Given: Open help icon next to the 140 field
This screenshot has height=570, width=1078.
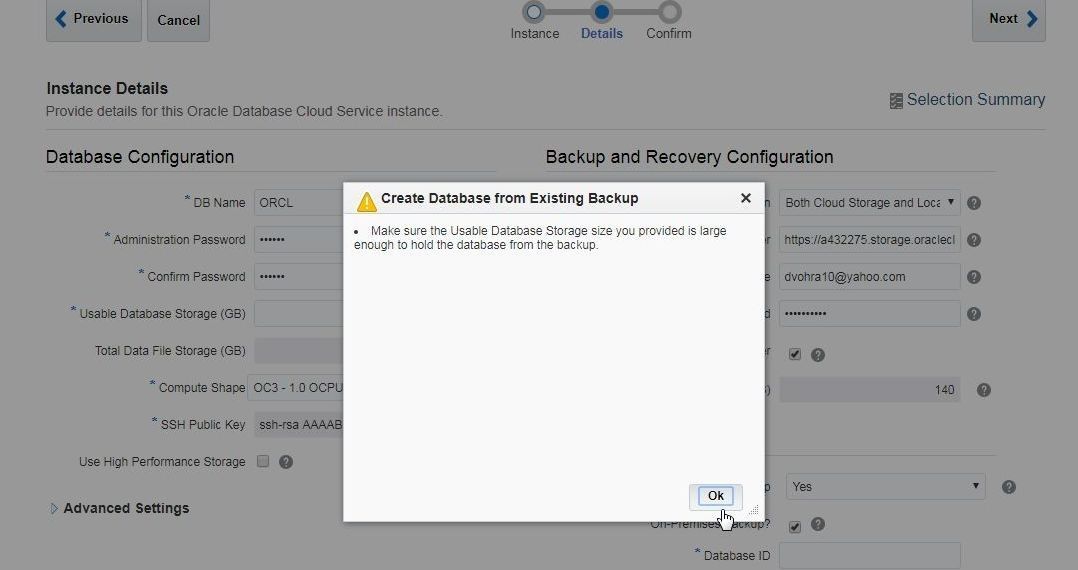Looking at the screenshot, I should tap(984, 390).
